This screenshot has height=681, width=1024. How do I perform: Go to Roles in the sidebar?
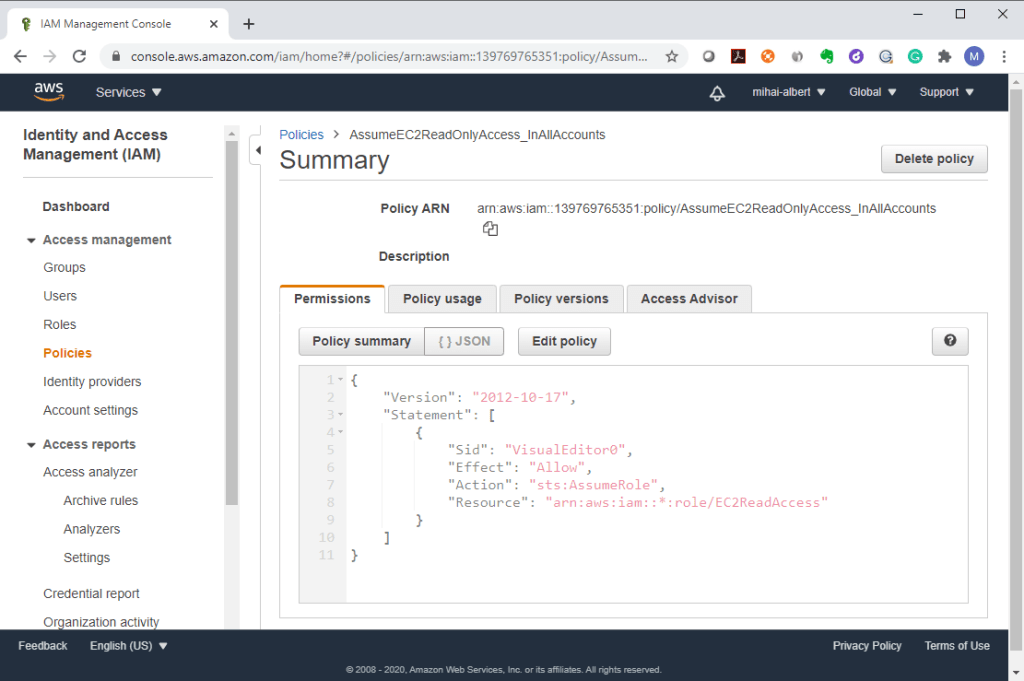[x=60, y=325]
